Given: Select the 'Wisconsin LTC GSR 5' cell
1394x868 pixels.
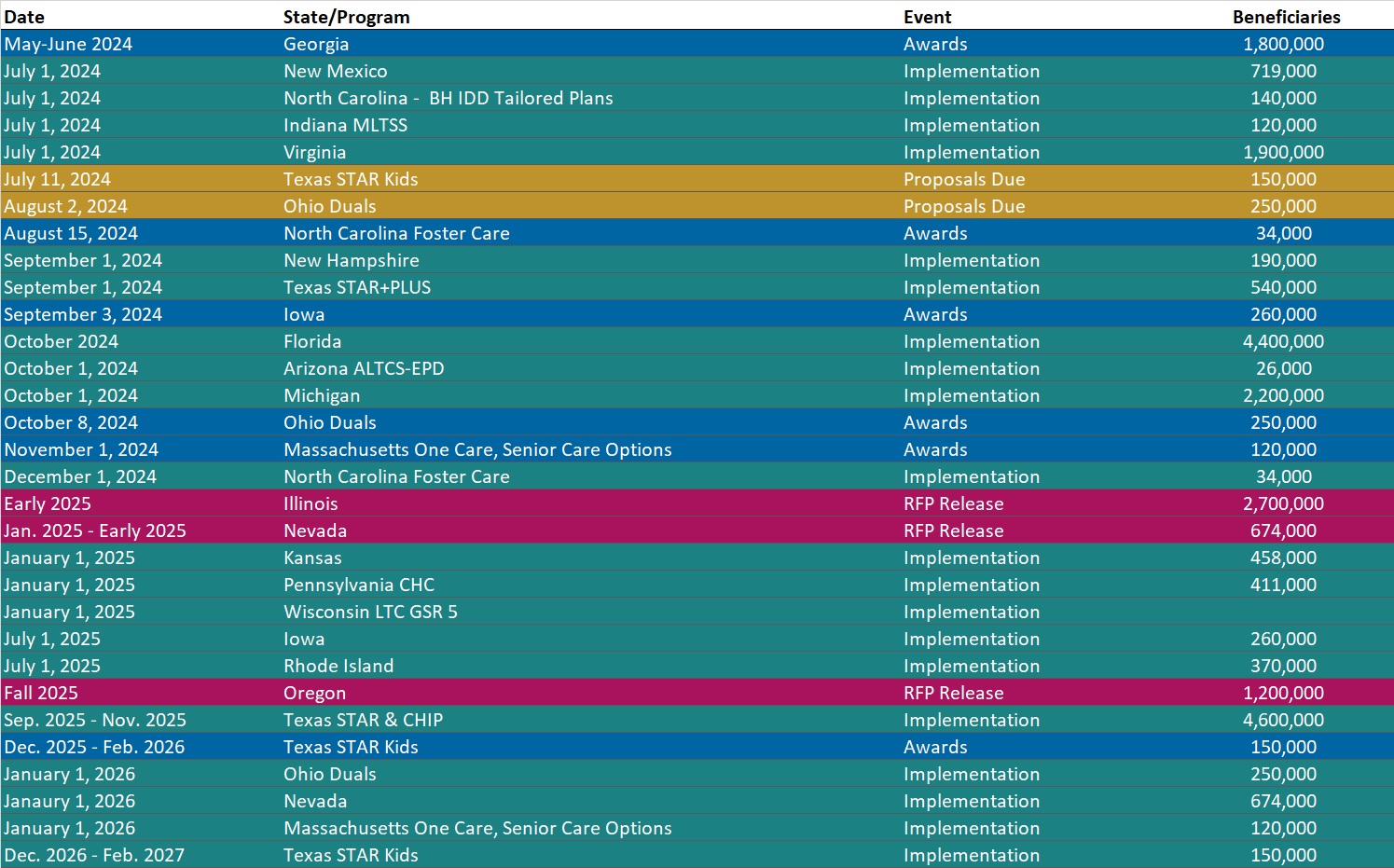Looking at the screenshot, I should pyautogui.click(x=370, y=612).
